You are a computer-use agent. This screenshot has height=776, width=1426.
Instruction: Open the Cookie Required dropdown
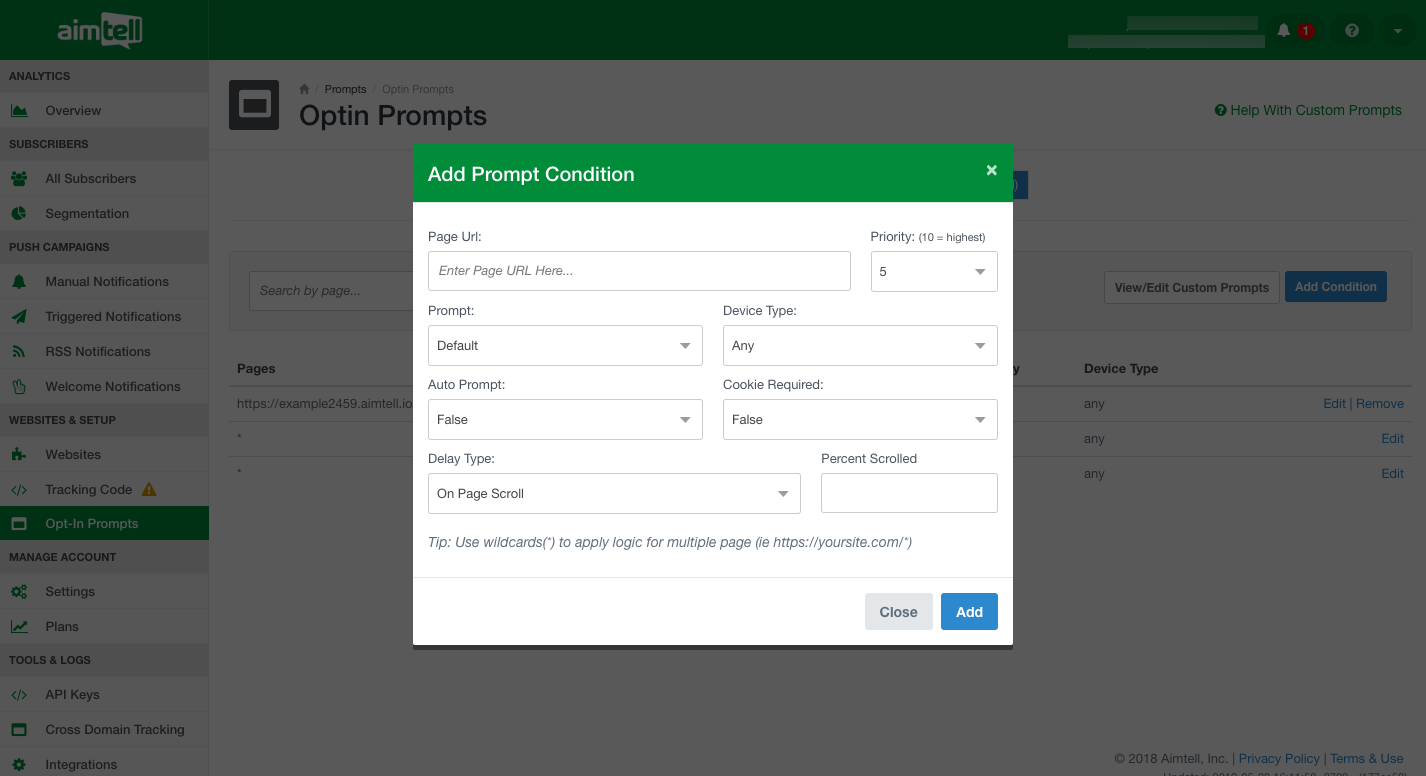859,420
